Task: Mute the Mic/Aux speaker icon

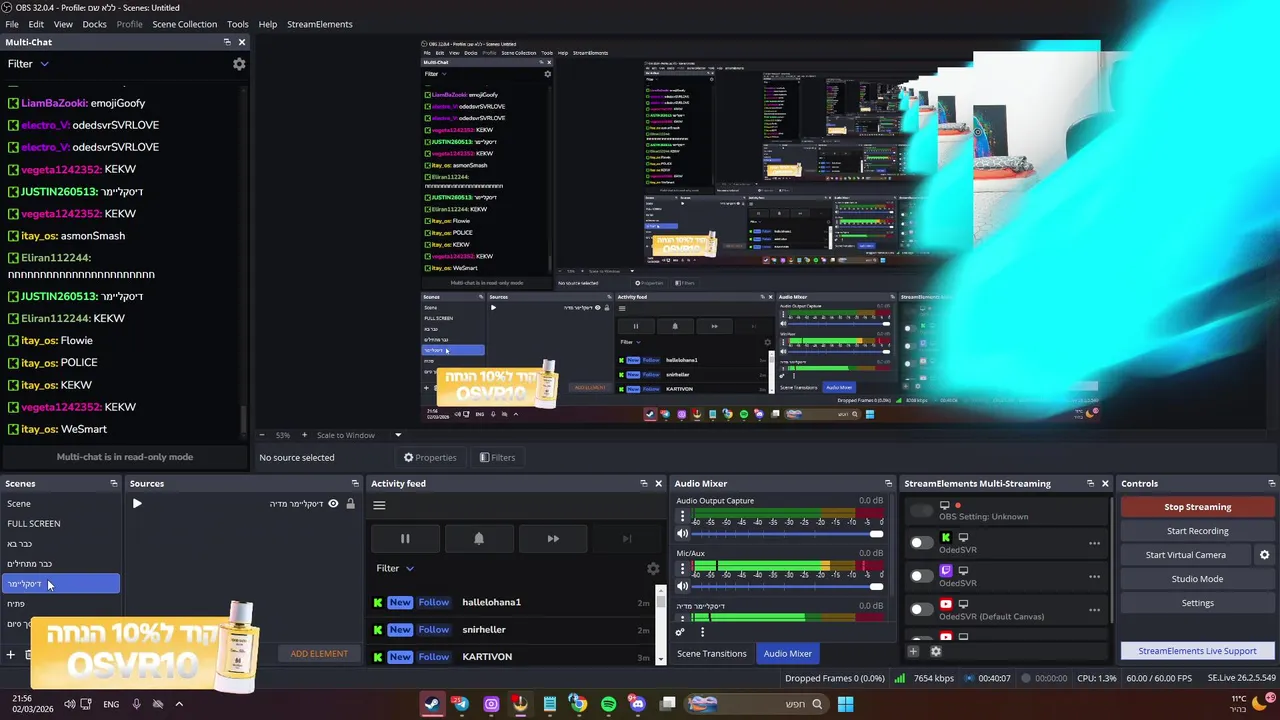Action: coord(683,586)
